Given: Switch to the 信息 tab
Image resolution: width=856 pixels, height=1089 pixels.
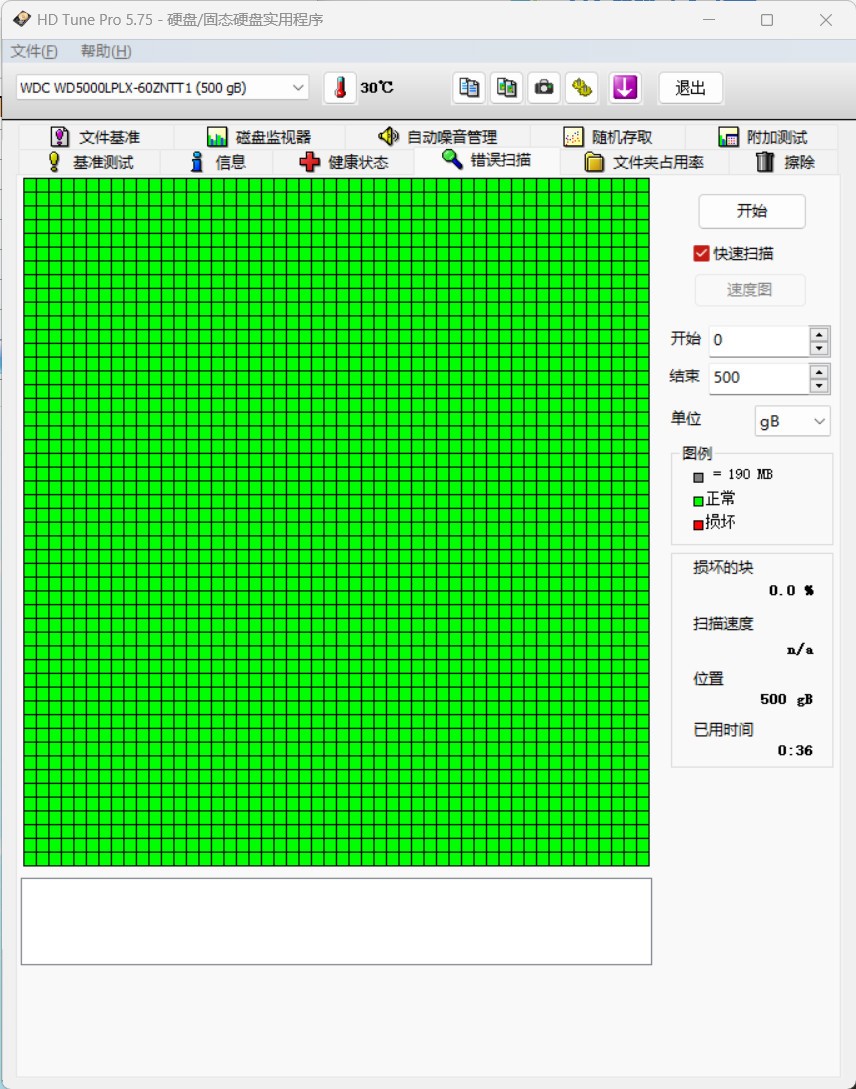Looking at the screenshot, I should (x=217, y=162).
